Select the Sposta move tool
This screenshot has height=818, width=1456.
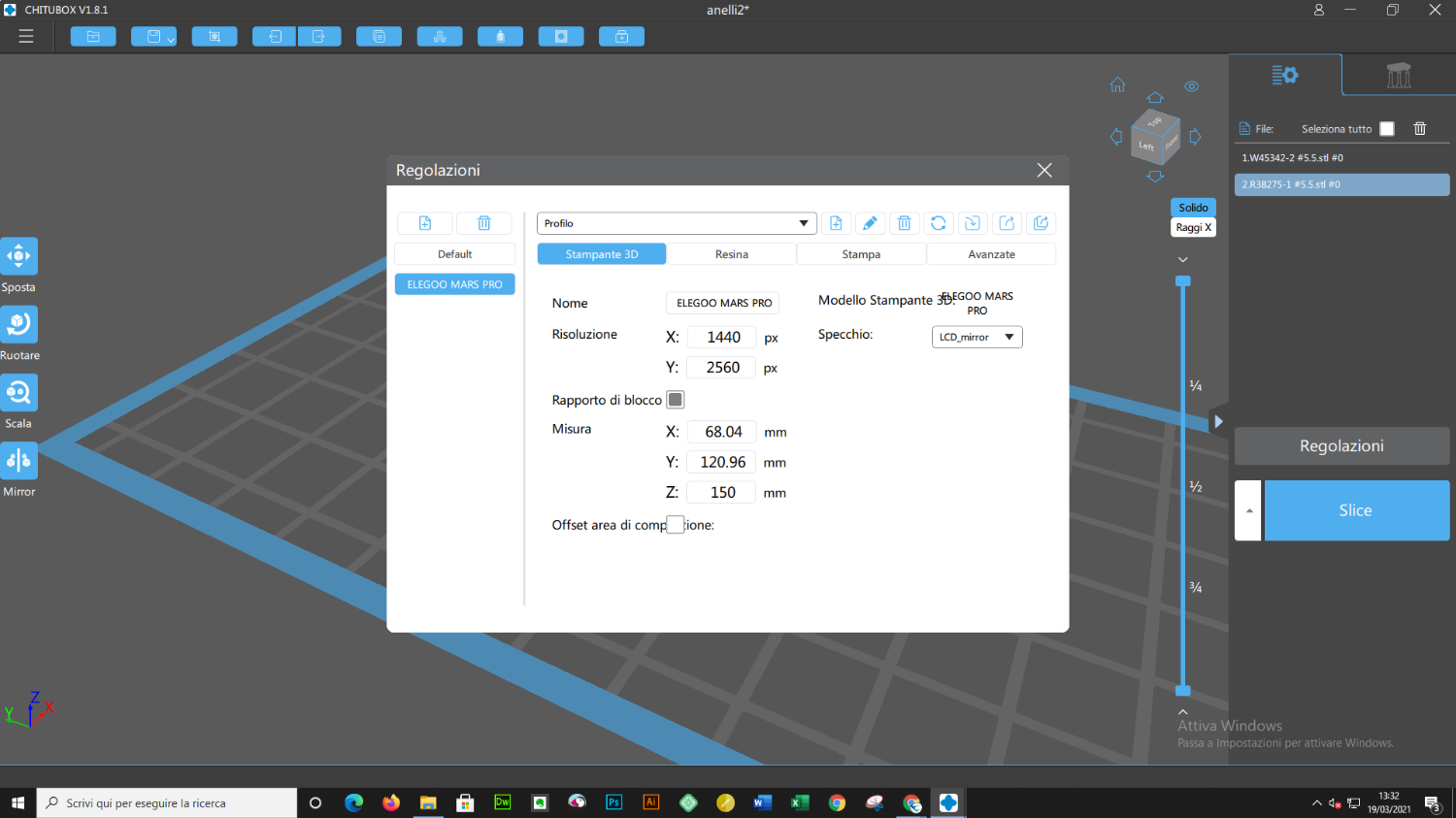[18, 256]
